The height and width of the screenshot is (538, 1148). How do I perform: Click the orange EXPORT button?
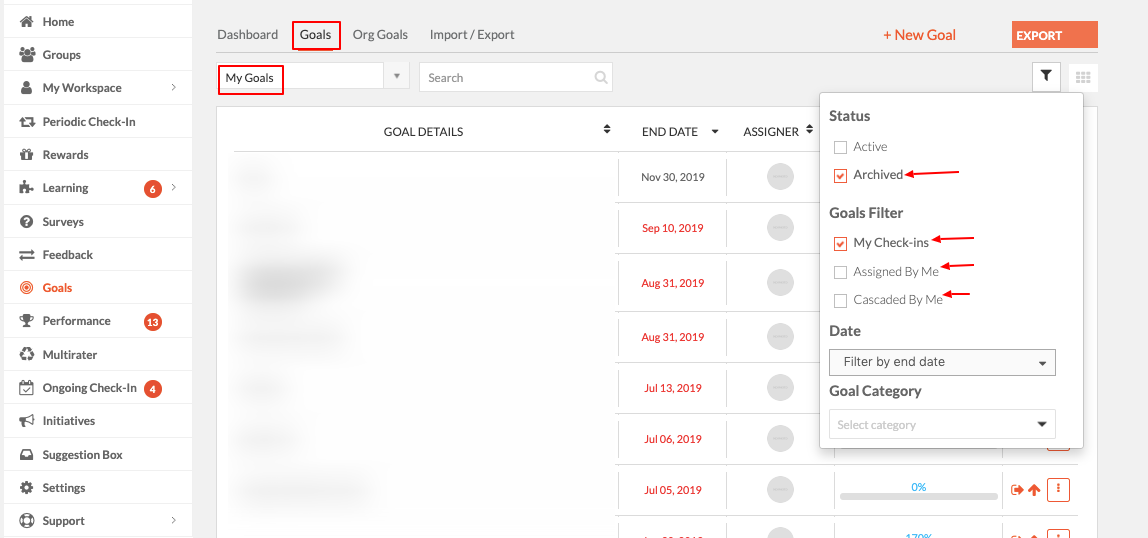coord(1054,35)
